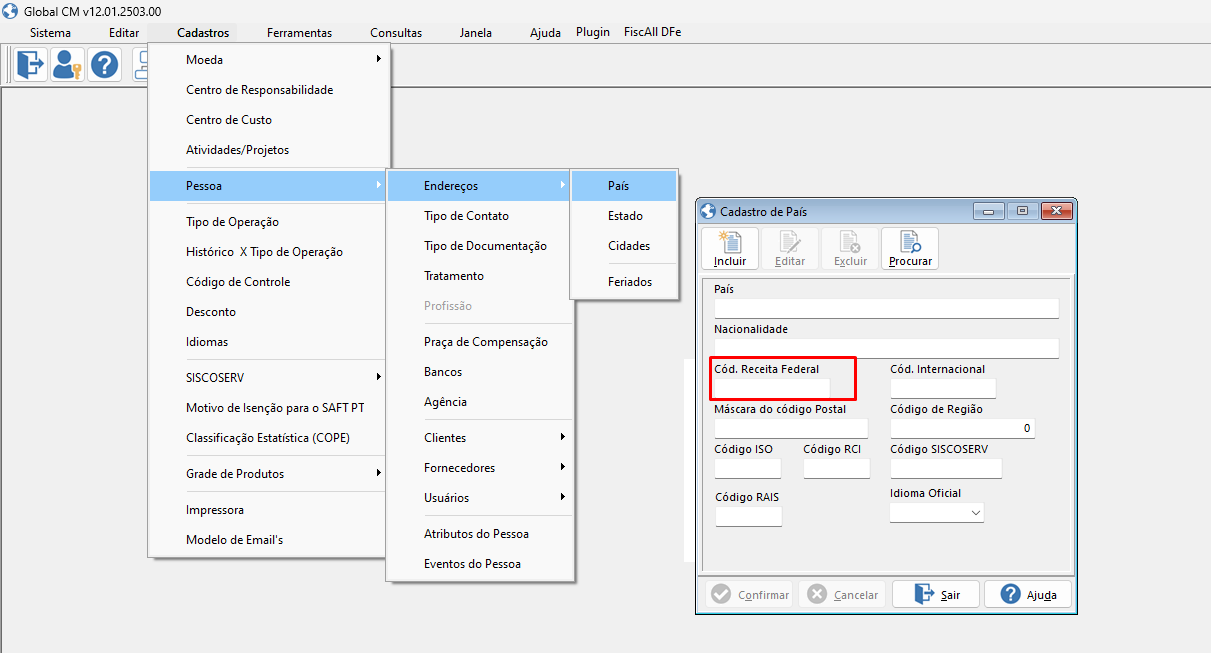Select Classificação Estatística (COPE) entry

(x=269, y=438)
